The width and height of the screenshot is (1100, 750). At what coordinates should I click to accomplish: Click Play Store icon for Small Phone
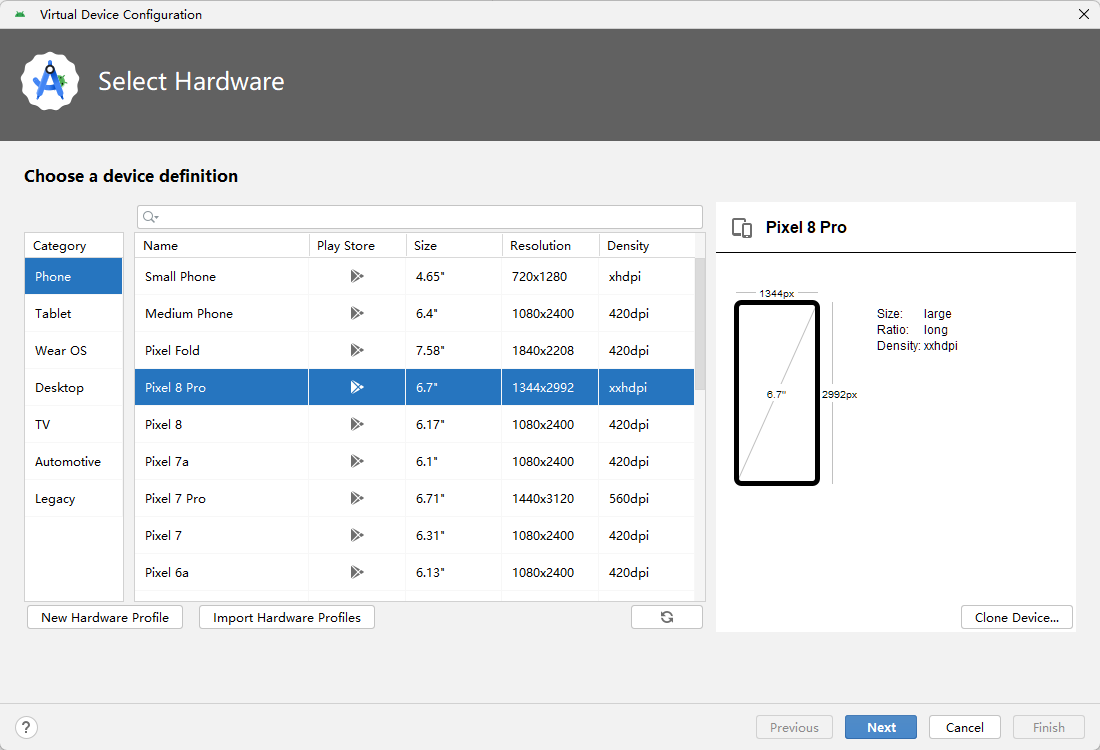[357, 276]
